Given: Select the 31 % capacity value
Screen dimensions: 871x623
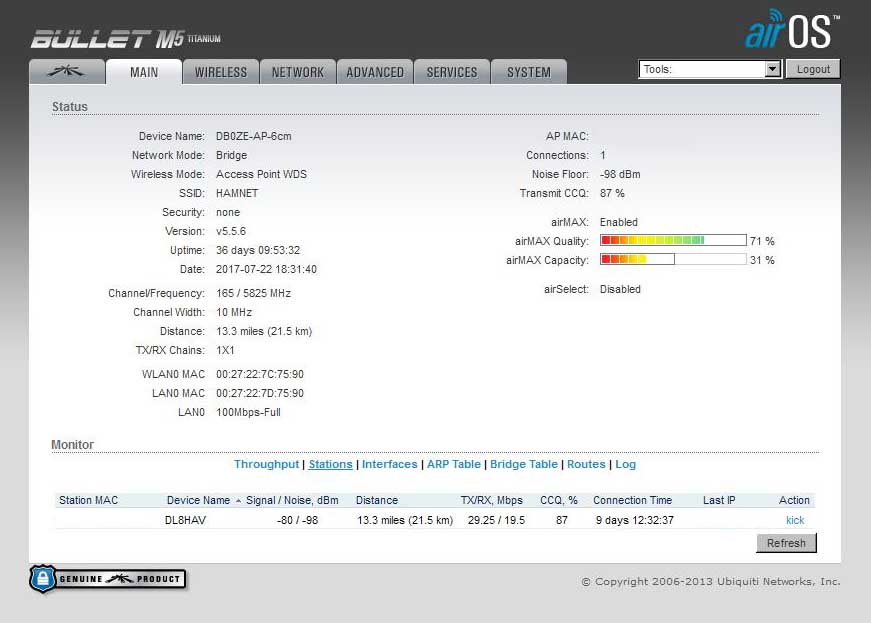Looking at the screenshot, I should [762, 260].
